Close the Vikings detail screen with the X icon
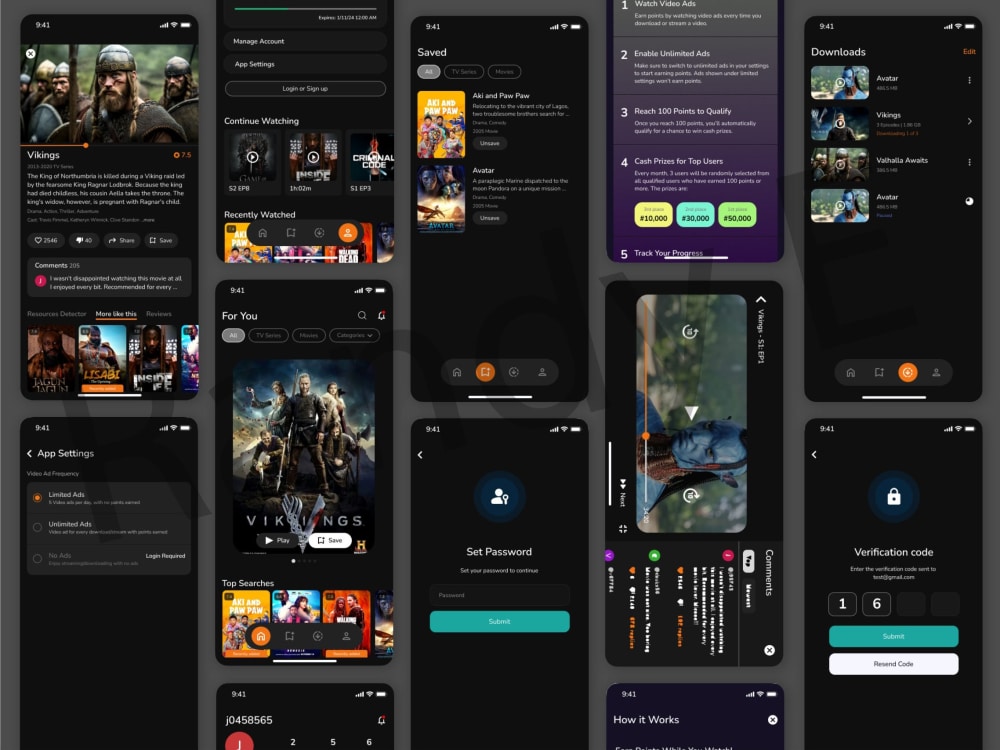This screenshot has height=750, width=1000. (31, 54)
